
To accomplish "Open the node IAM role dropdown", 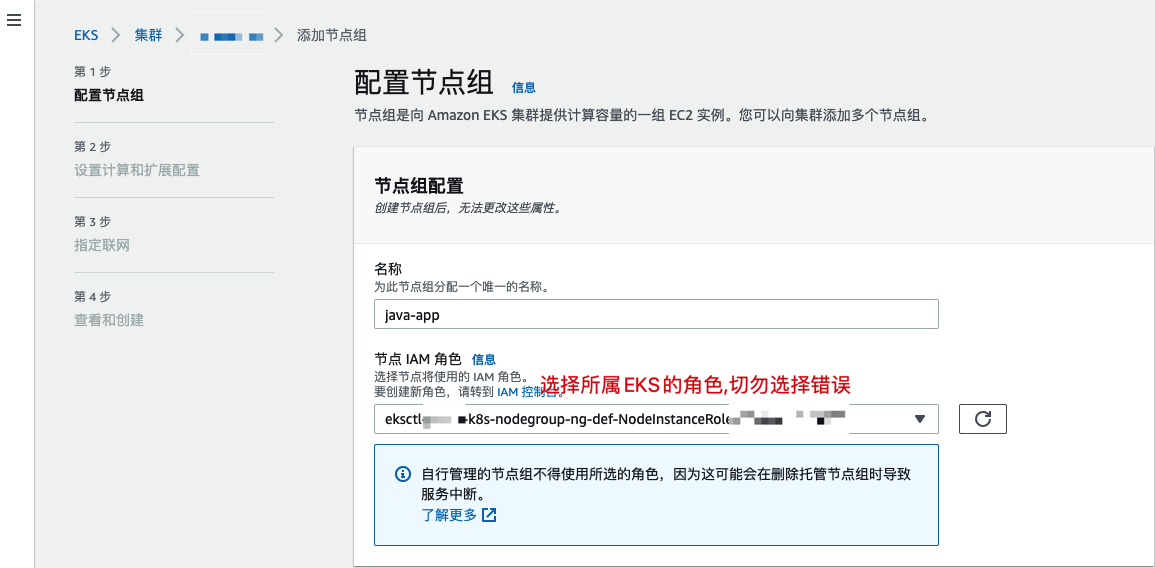I will (x=656, y=418).
